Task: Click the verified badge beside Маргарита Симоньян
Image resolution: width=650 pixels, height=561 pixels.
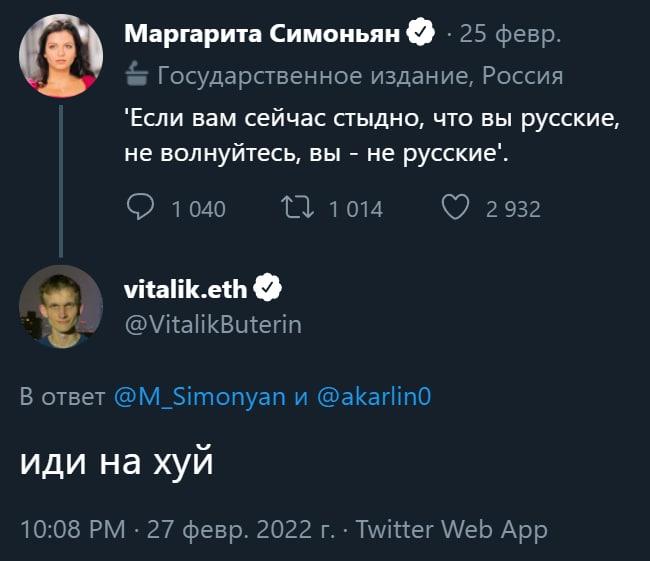Action: click(x=421, y=35)
